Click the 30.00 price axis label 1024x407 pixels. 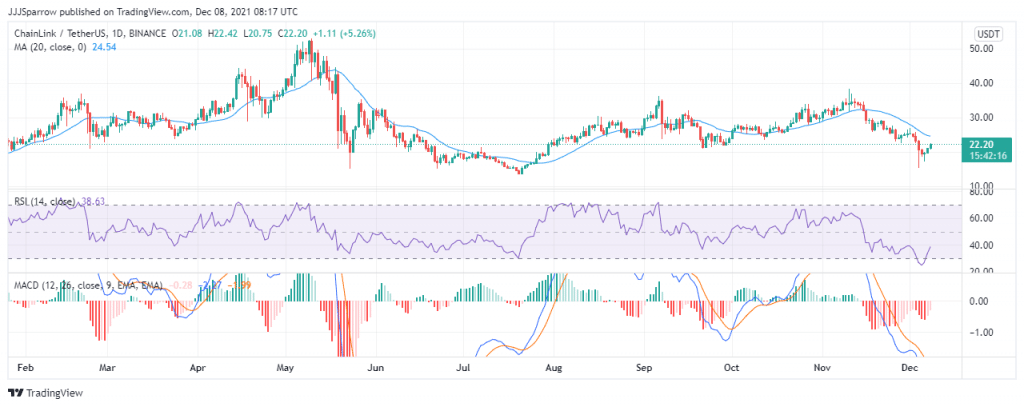(x=982, y=118)
